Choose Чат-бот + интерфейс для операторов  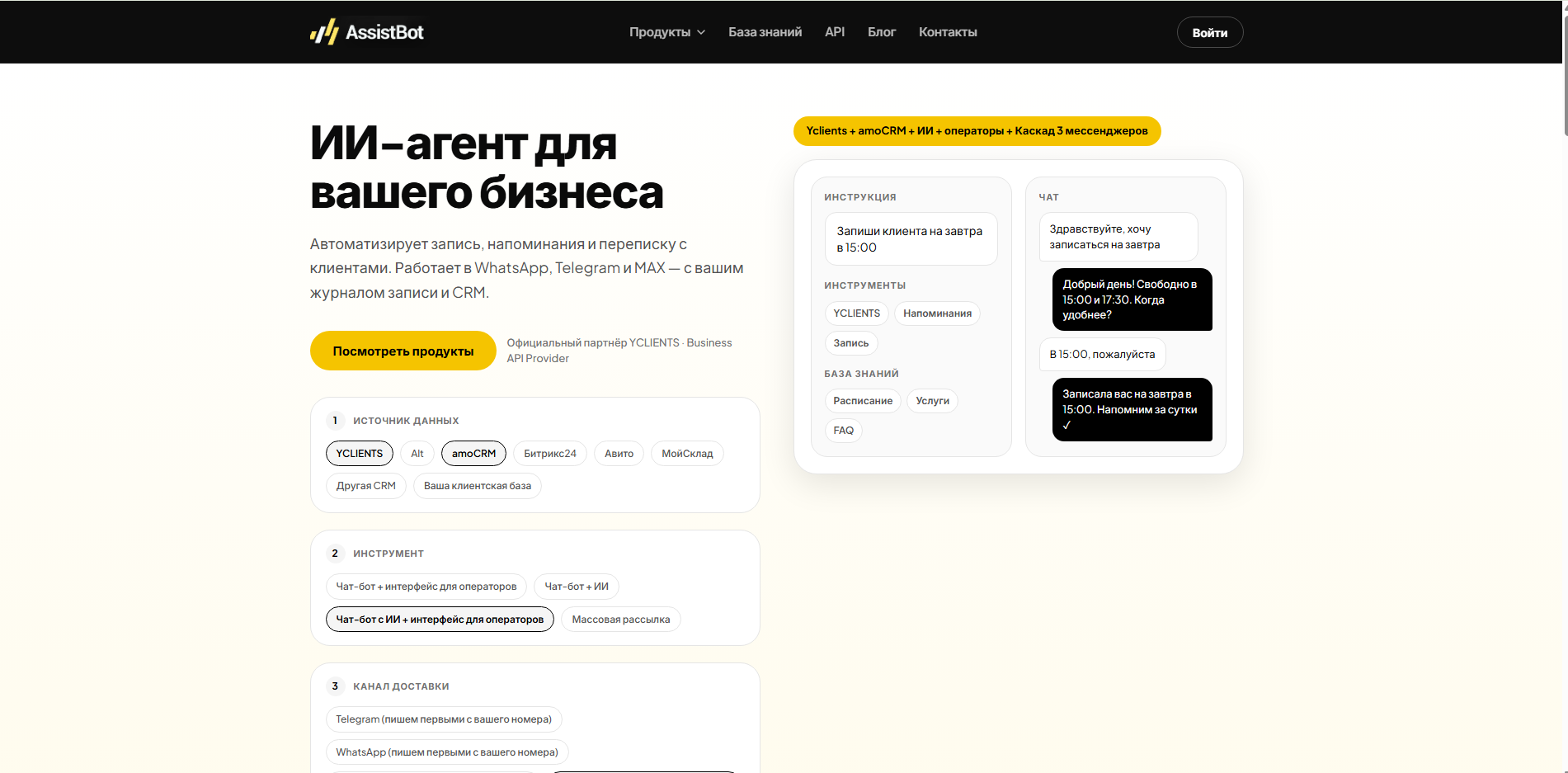(x=426, y=587)
